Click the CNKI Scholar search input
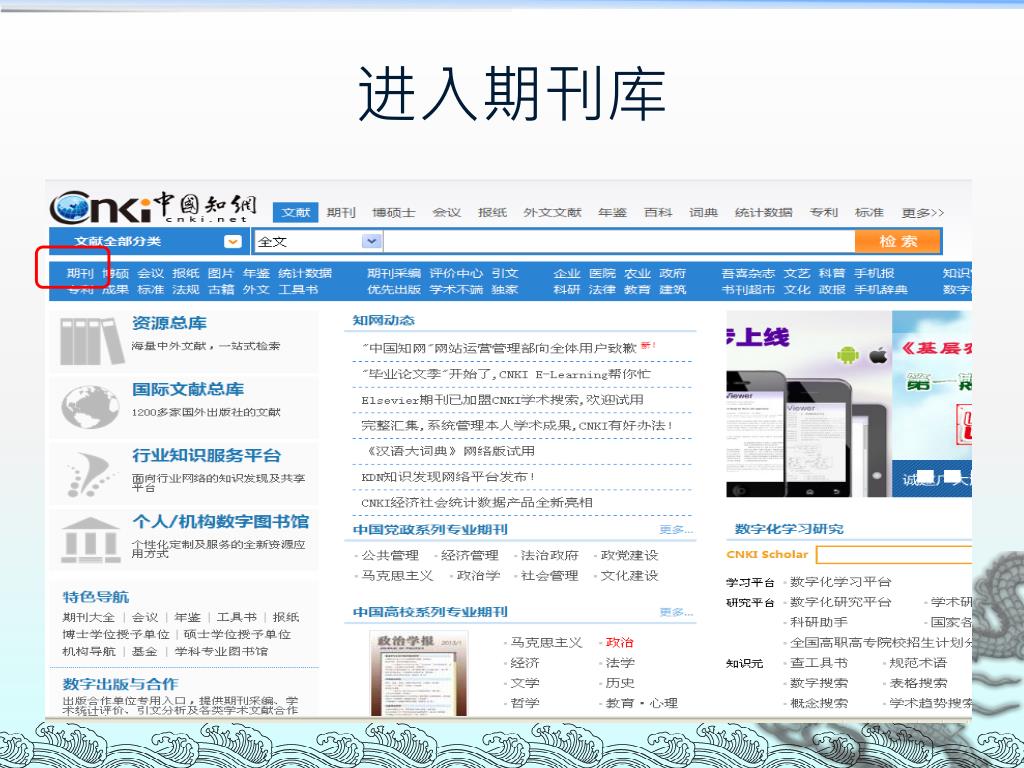1024x768 pixels. 894,554
